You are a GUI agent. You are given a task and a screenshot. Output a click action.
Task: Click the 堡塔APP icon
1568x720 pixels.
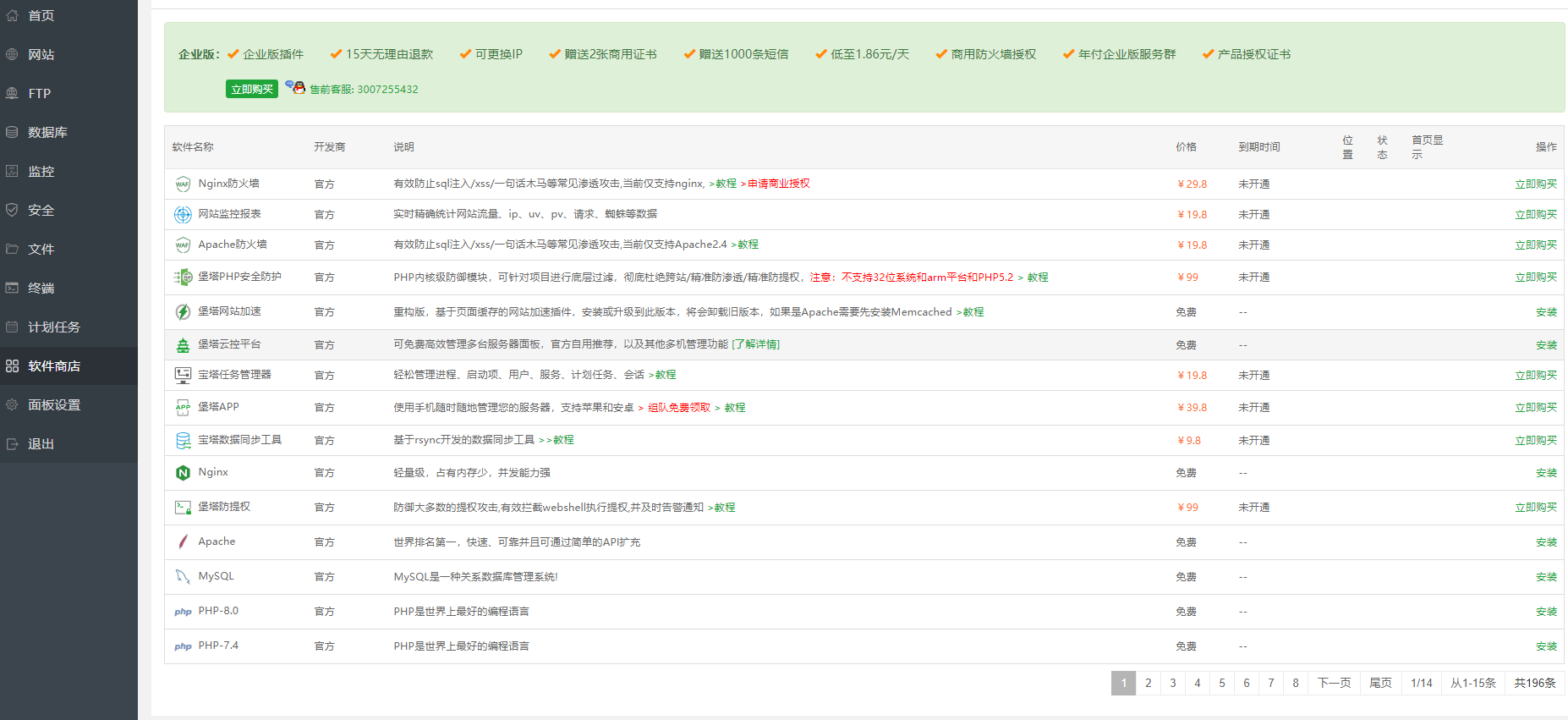(x=183, y=407)
